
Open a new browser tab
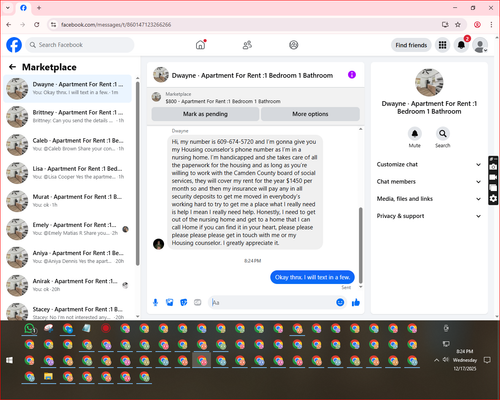39,8
